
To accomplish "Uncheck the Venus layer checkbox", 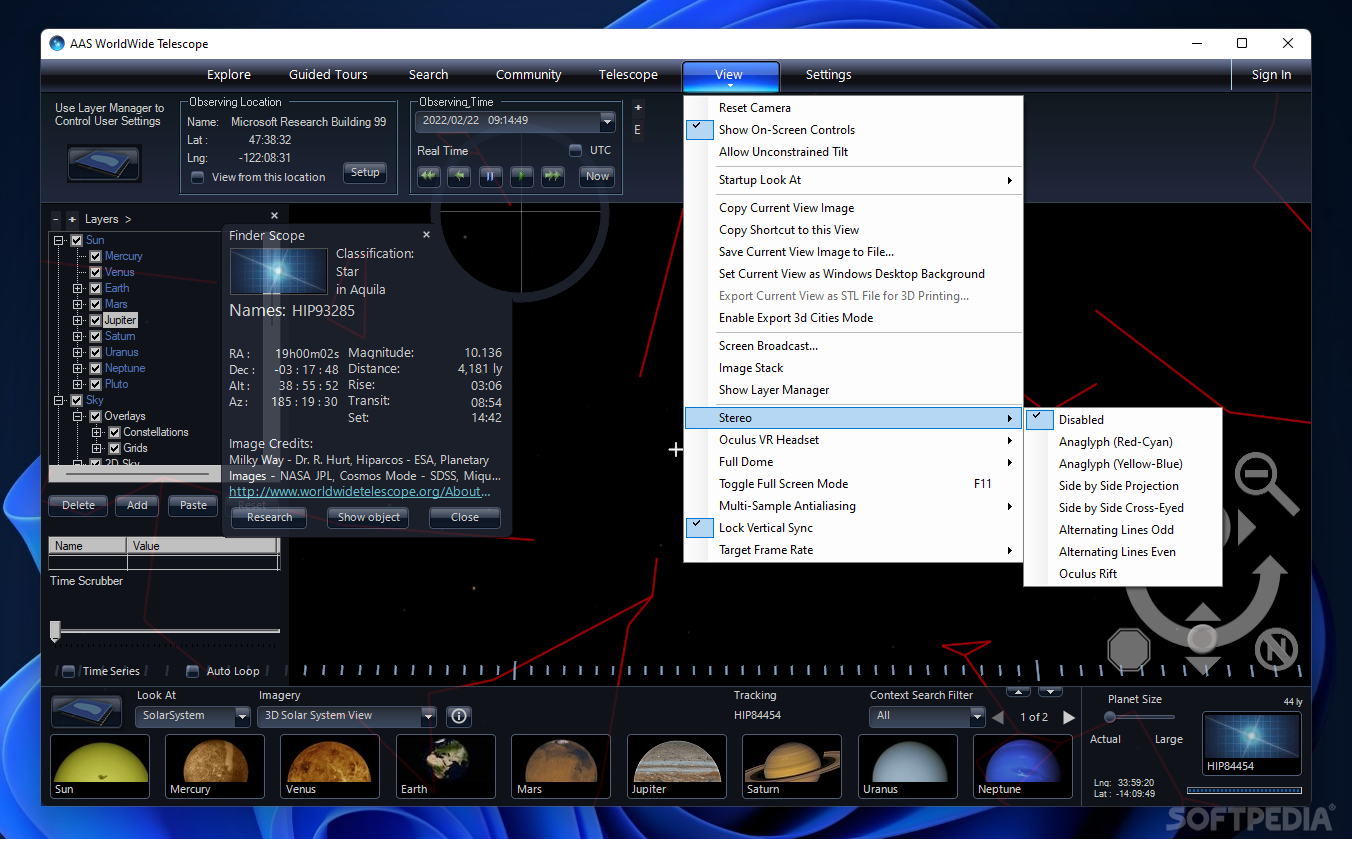I will tap(96, 272).
